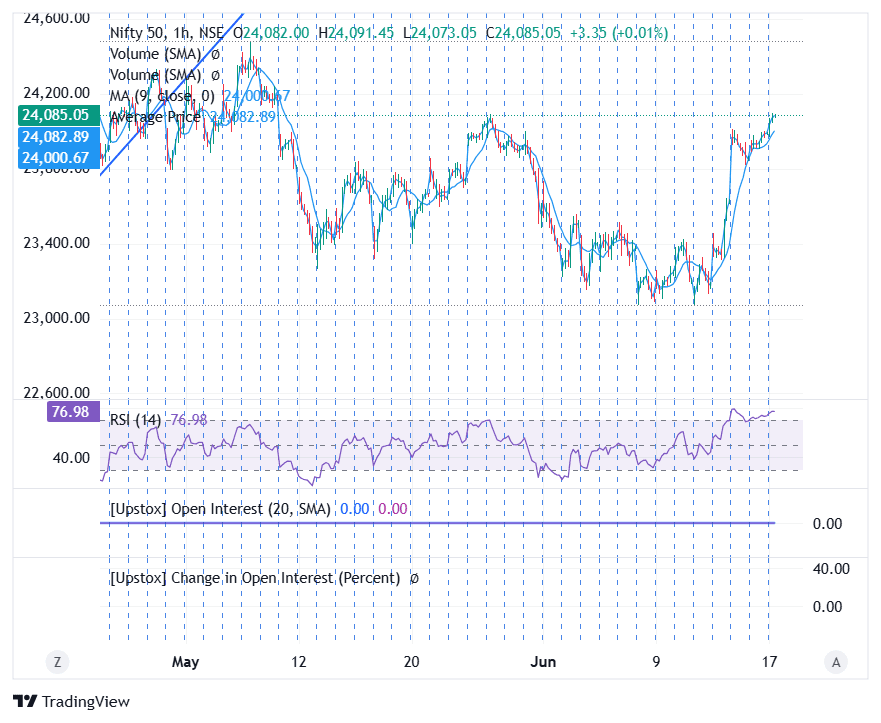Click the 40.00 Change in OI axis label
This screenshot has height=723, width=881.
click(831, 569)
